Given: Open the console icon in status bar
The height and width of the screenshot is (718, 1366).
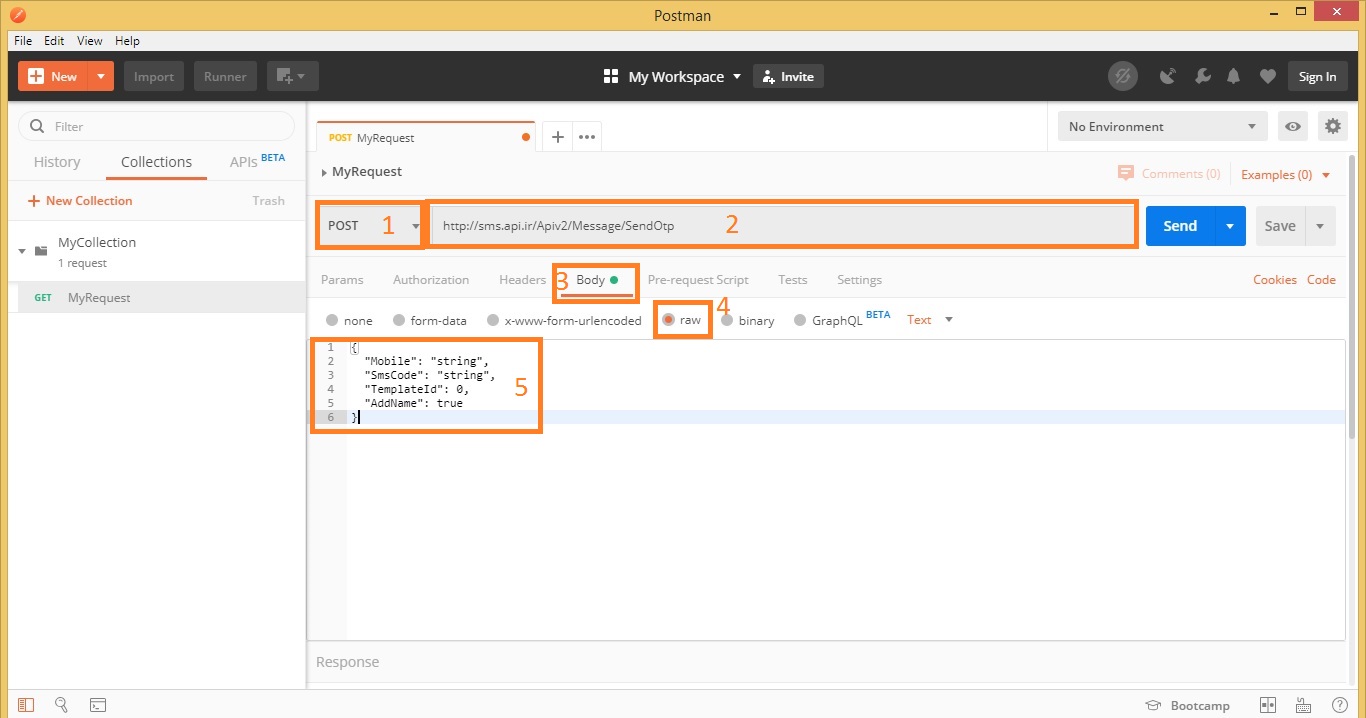Looking at the screenshot, I should click(x=98, y=705).
